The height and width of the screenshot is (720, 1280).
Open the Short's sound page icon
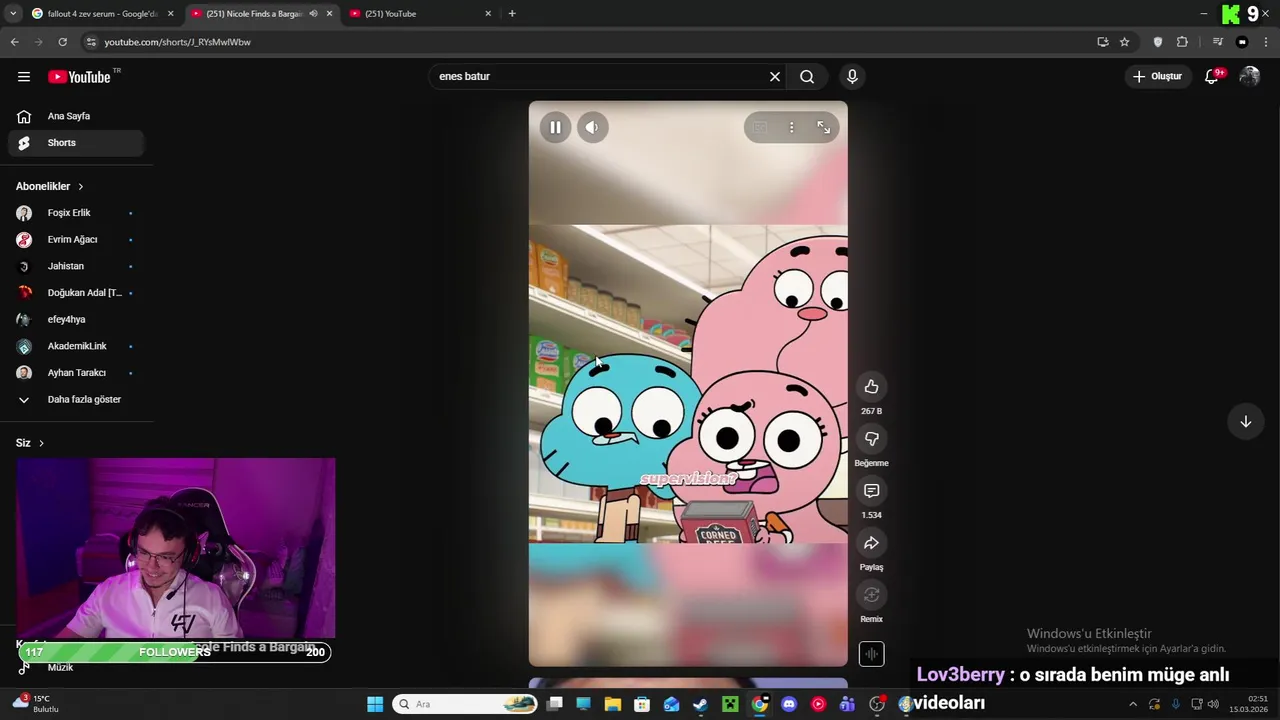[871, 654]
